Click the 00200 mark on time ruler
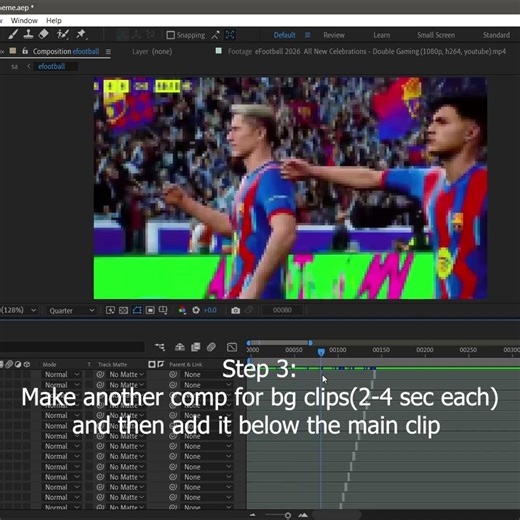This screenshot has height=520, width=520. tap(425, 350)
